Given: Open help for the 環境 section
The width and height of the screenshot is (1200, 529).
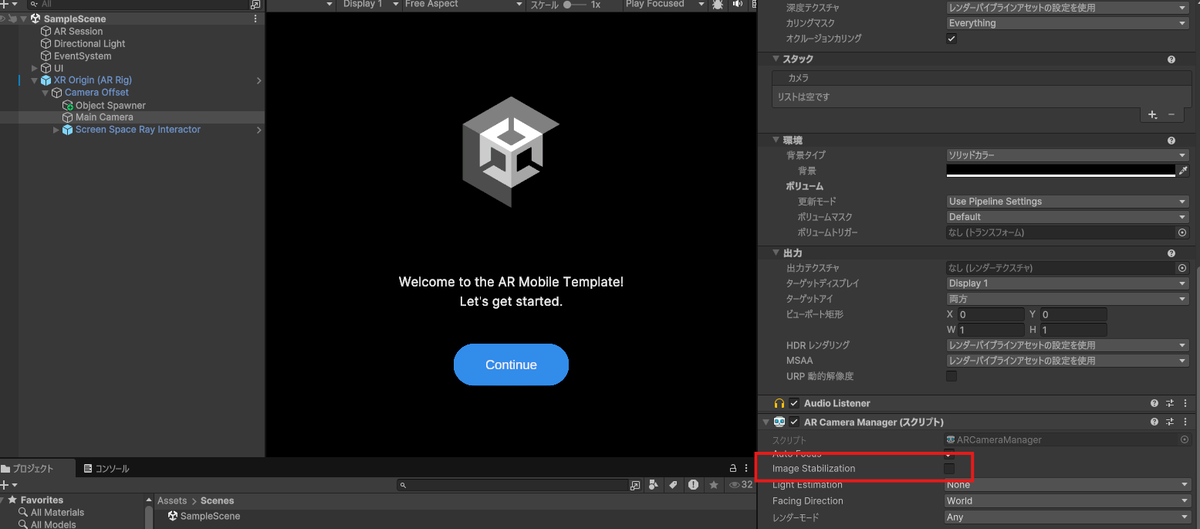Looking at the screenshot, I should tap(1171, 141).
